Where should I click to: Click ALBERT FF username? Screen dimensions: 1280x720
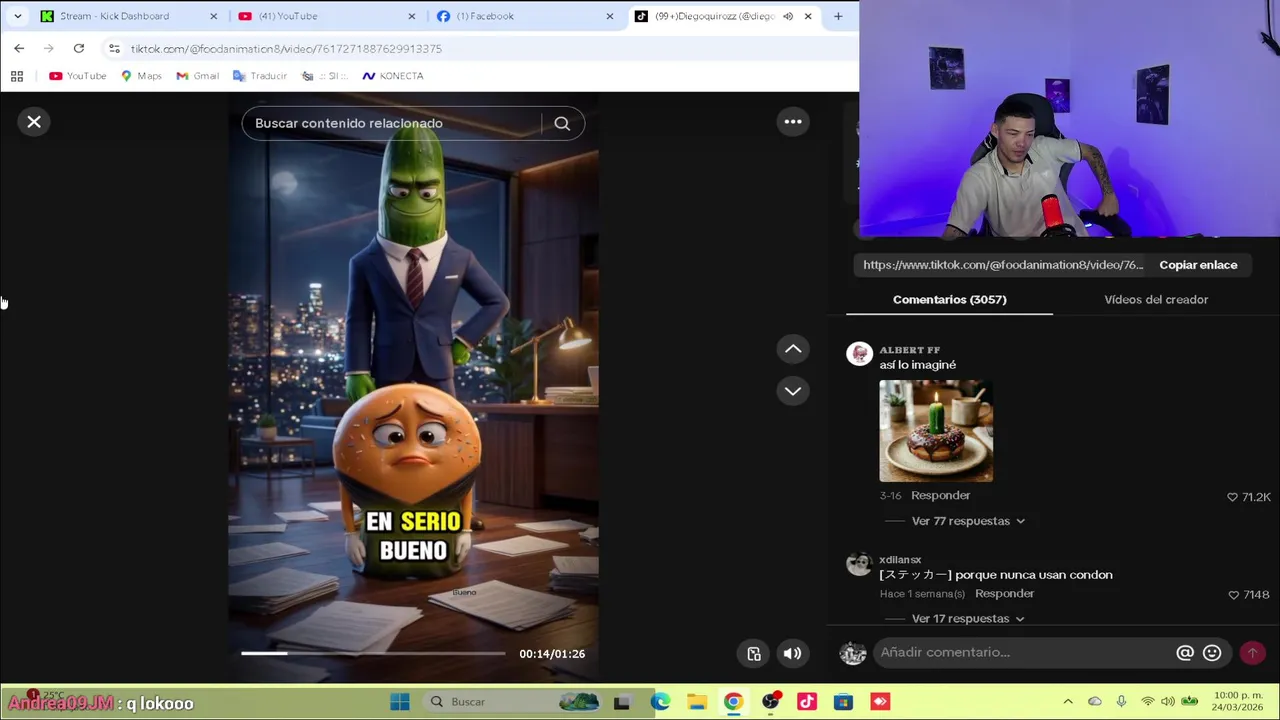coord(909,350)
